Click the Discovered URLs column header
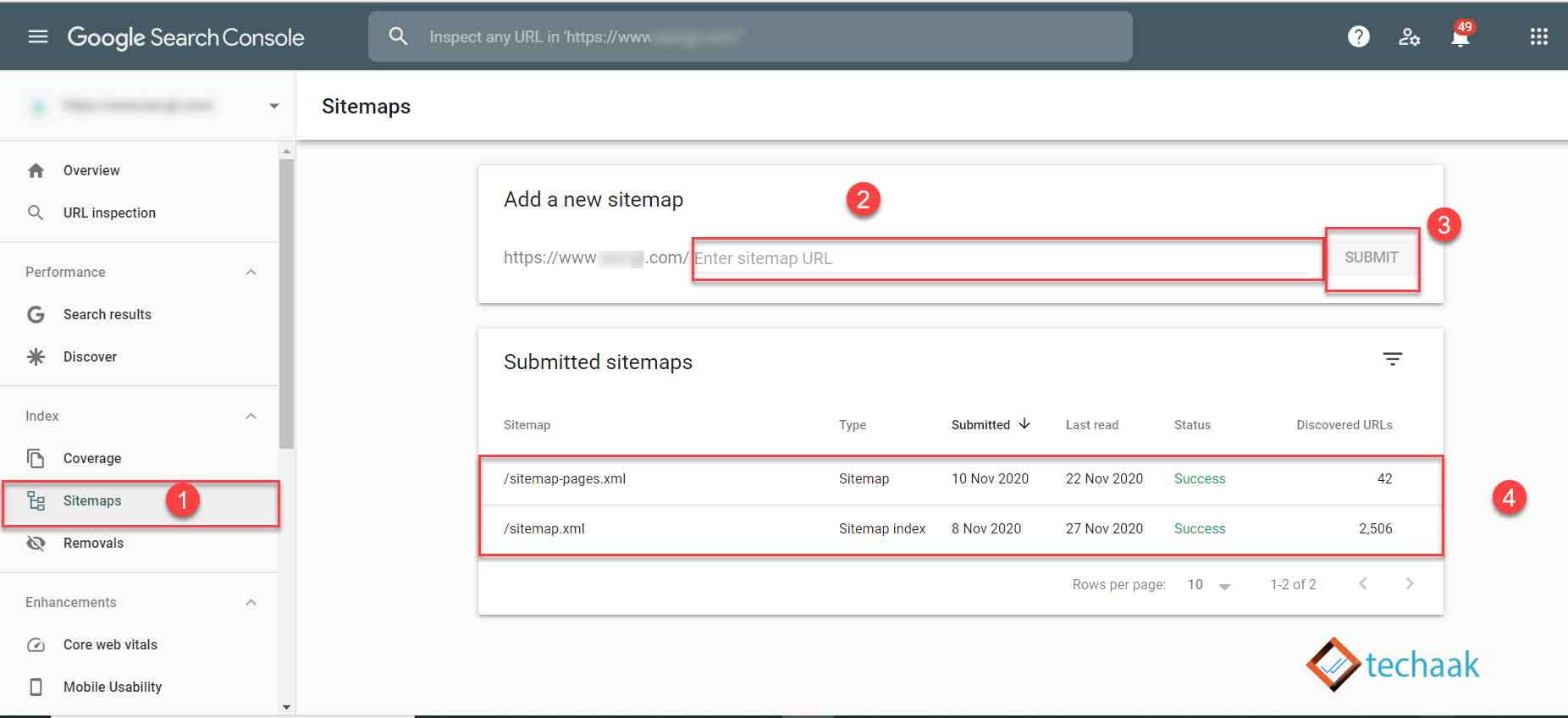Viewport: 1568px width, 718px height. [x=1344, y=425]
